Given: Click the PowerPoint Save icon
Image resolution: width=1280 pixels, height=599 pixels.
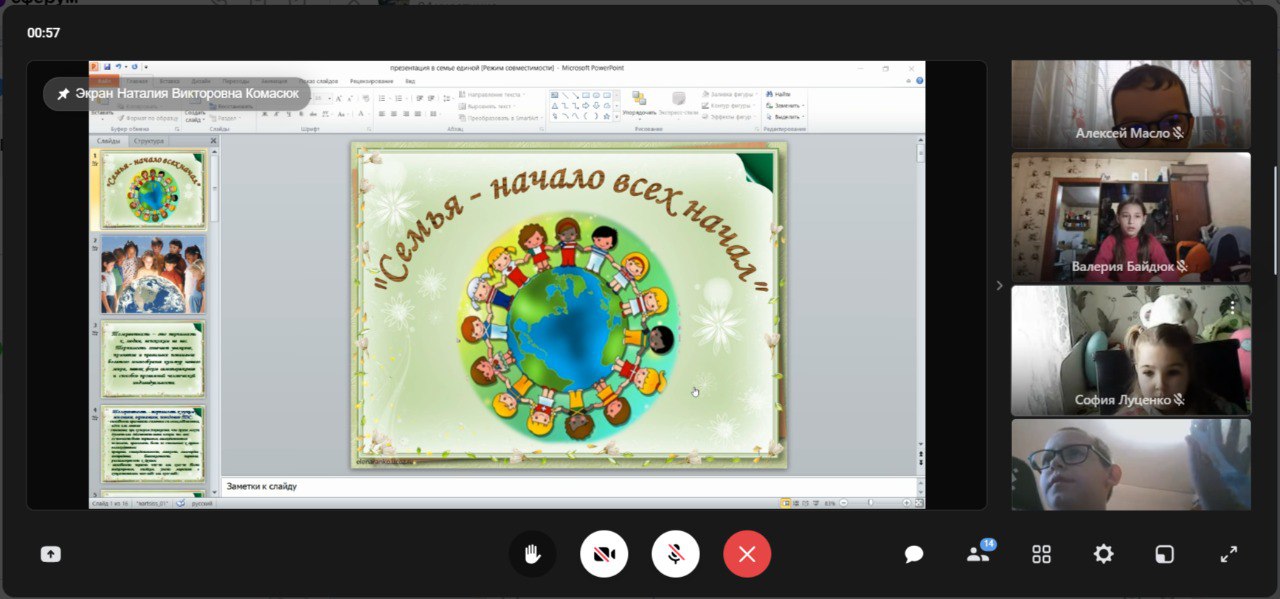Looking at the screenshot, I should pos(107,67).
